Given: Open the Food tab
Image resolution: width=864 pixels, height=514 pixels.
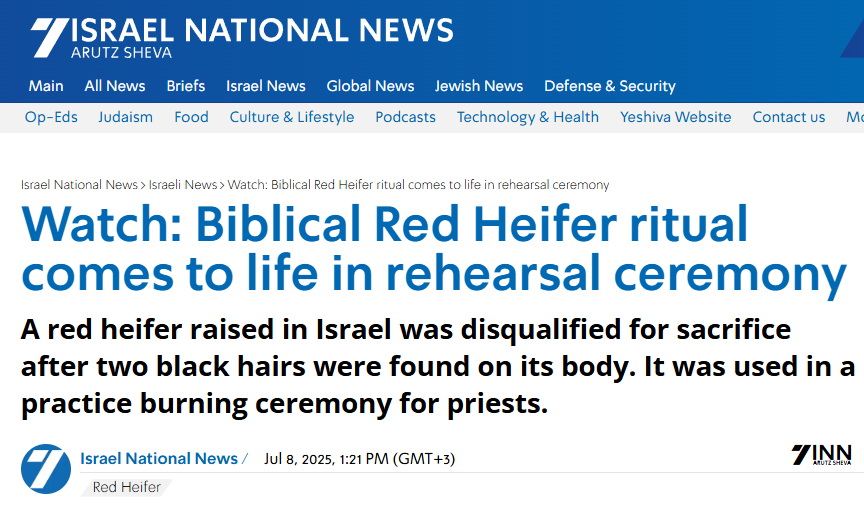Looking at the screenshot, I should pyautogui.click(x=191, y=117).
